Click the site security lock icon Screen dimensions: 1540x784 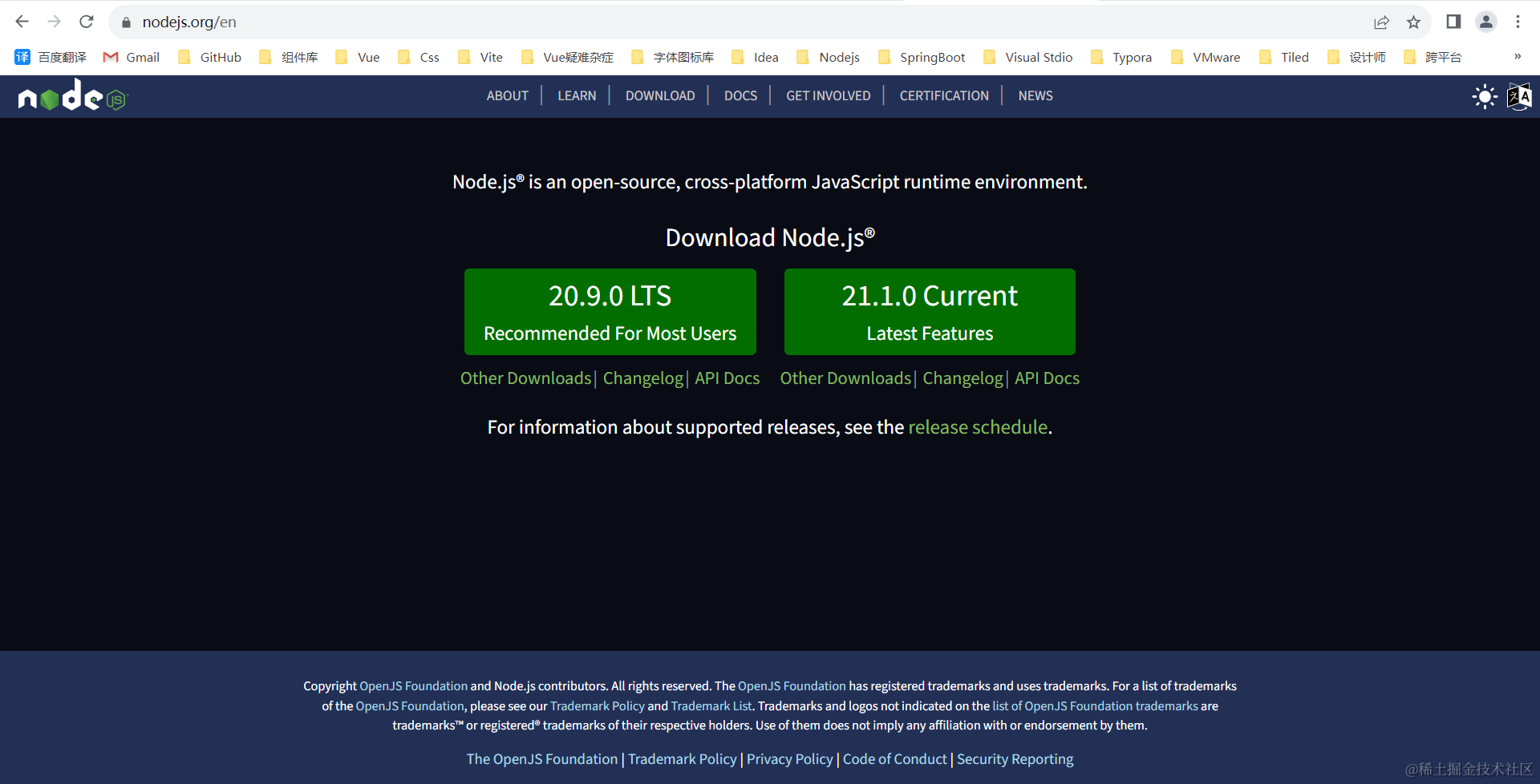coord(126,22)
